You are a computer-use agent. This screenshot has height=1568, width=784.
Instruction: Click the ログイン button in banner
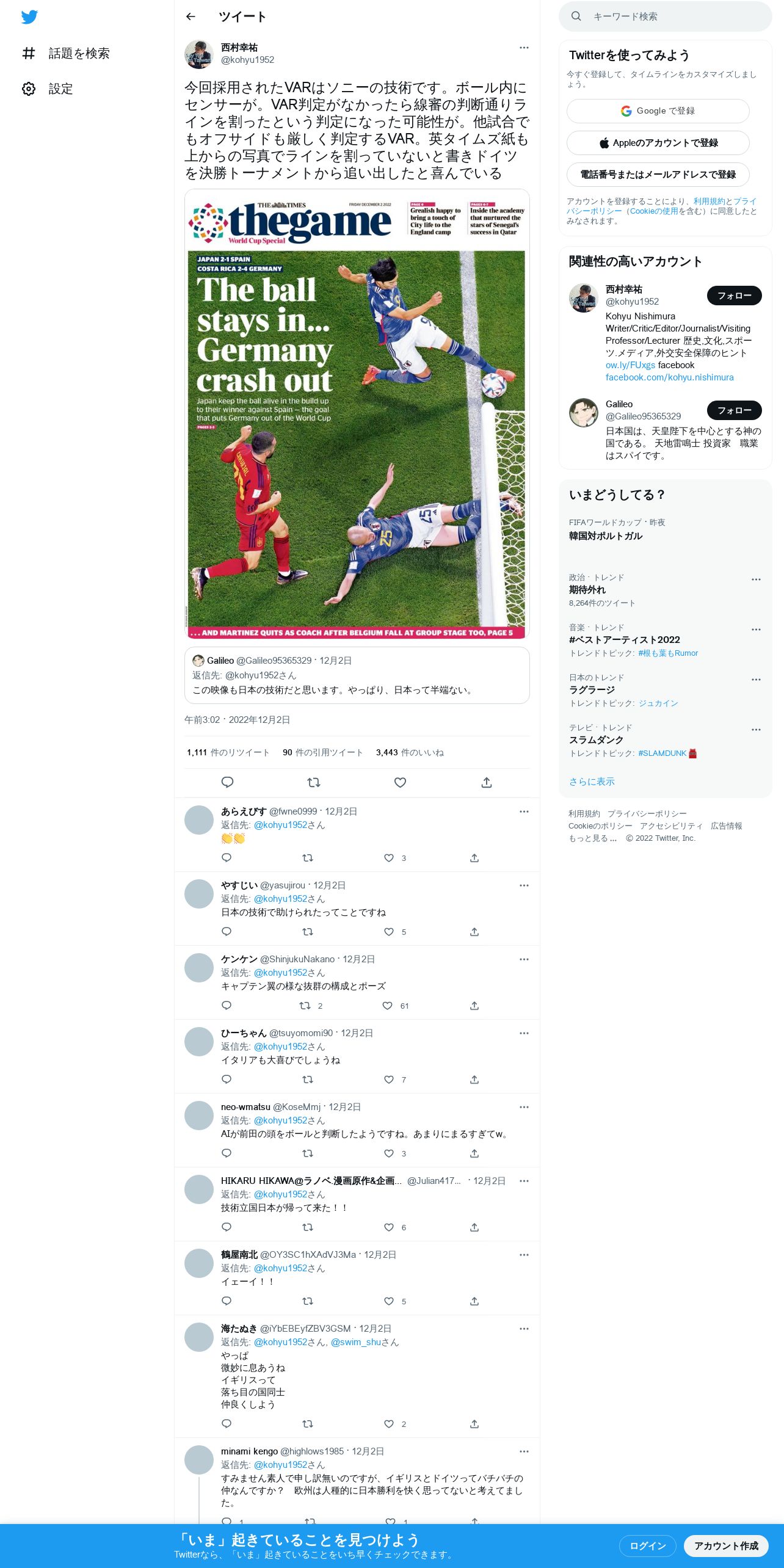[647, 1545]
